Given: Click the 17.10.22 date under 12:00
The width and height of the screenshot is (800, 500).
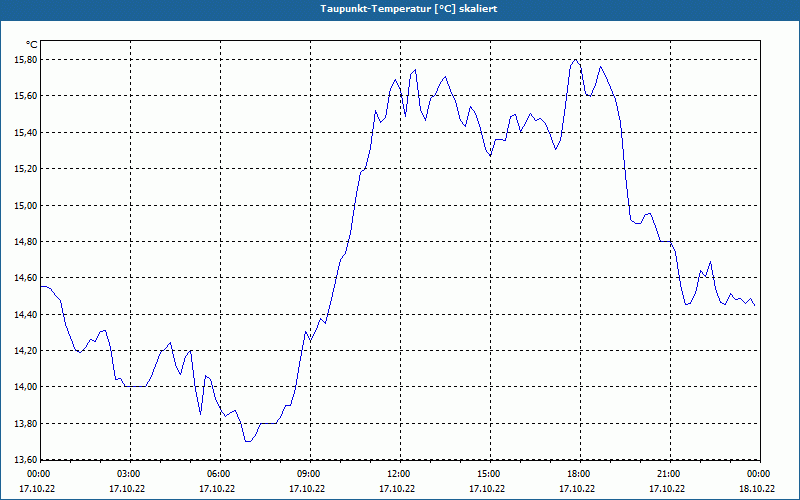Looking at the screenshot, I should pyautogui.click(x=397, y=489).
